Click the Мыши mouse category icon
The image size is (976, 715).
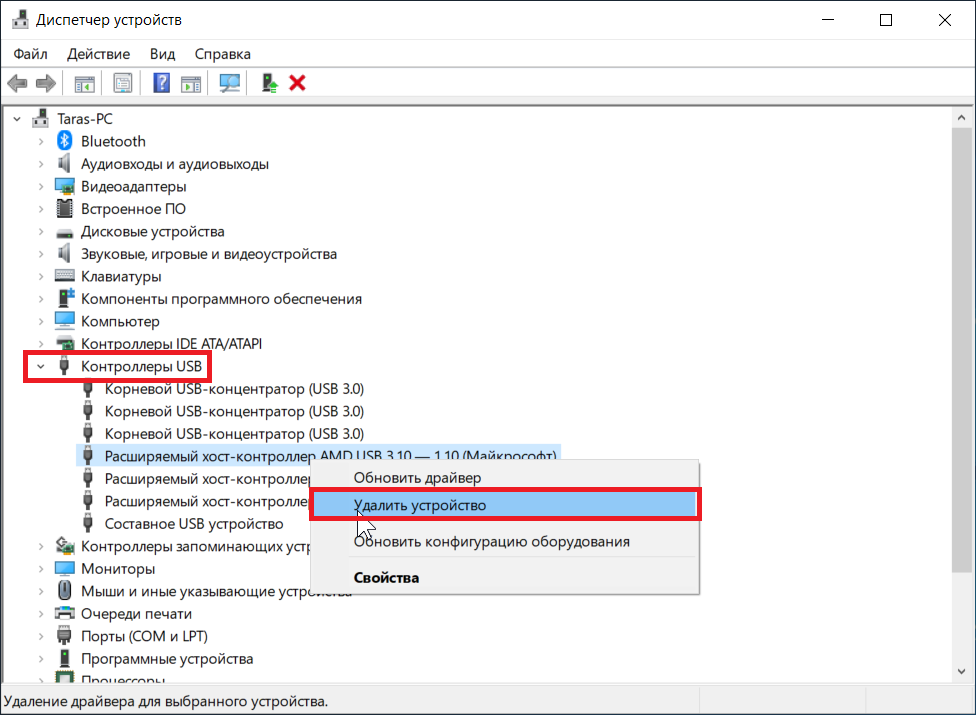(64, 590)
